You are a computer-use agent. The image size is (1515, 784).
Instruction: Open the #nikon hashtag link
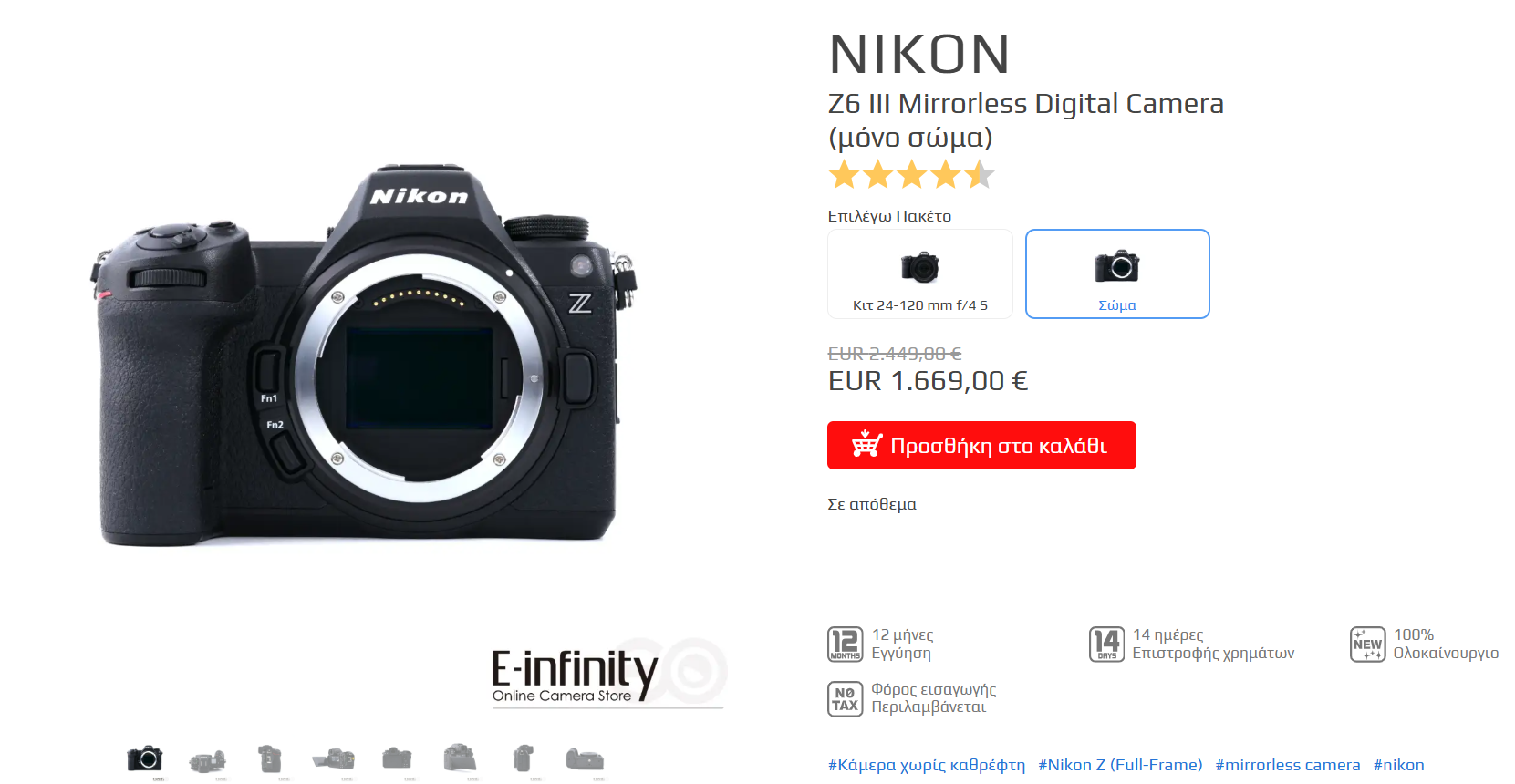pos(1399,765)
